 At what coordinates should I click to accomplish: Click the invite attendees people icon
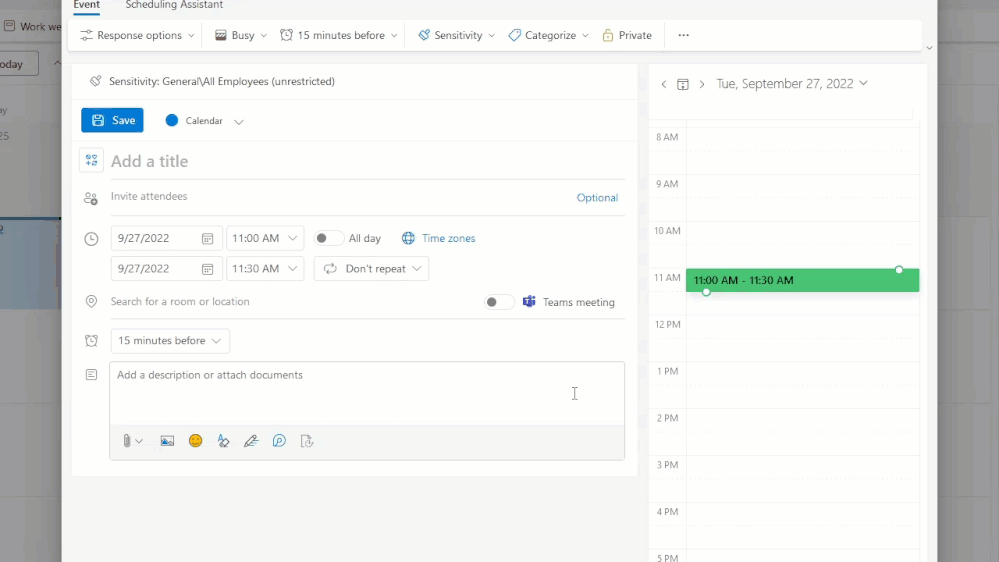coord(91,198)
